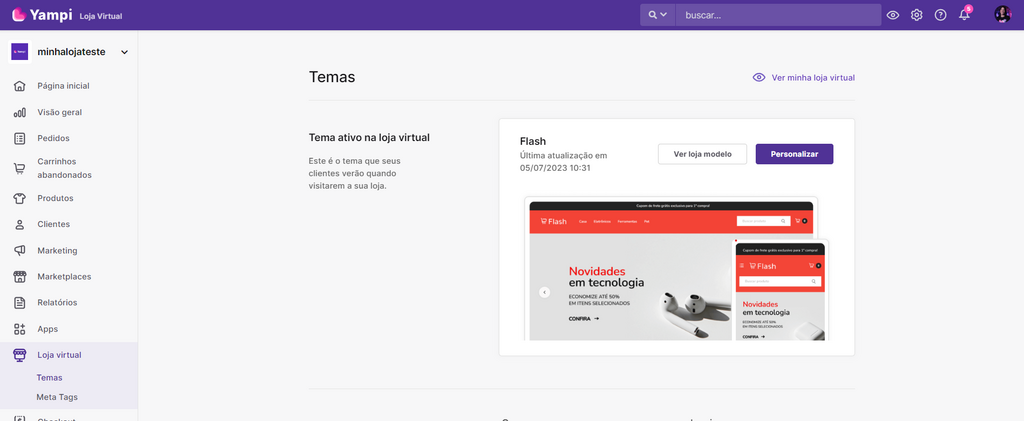This screenshot has height=421, width=1024.
Task: Open notifications bell icon
Action: point(965,14)
